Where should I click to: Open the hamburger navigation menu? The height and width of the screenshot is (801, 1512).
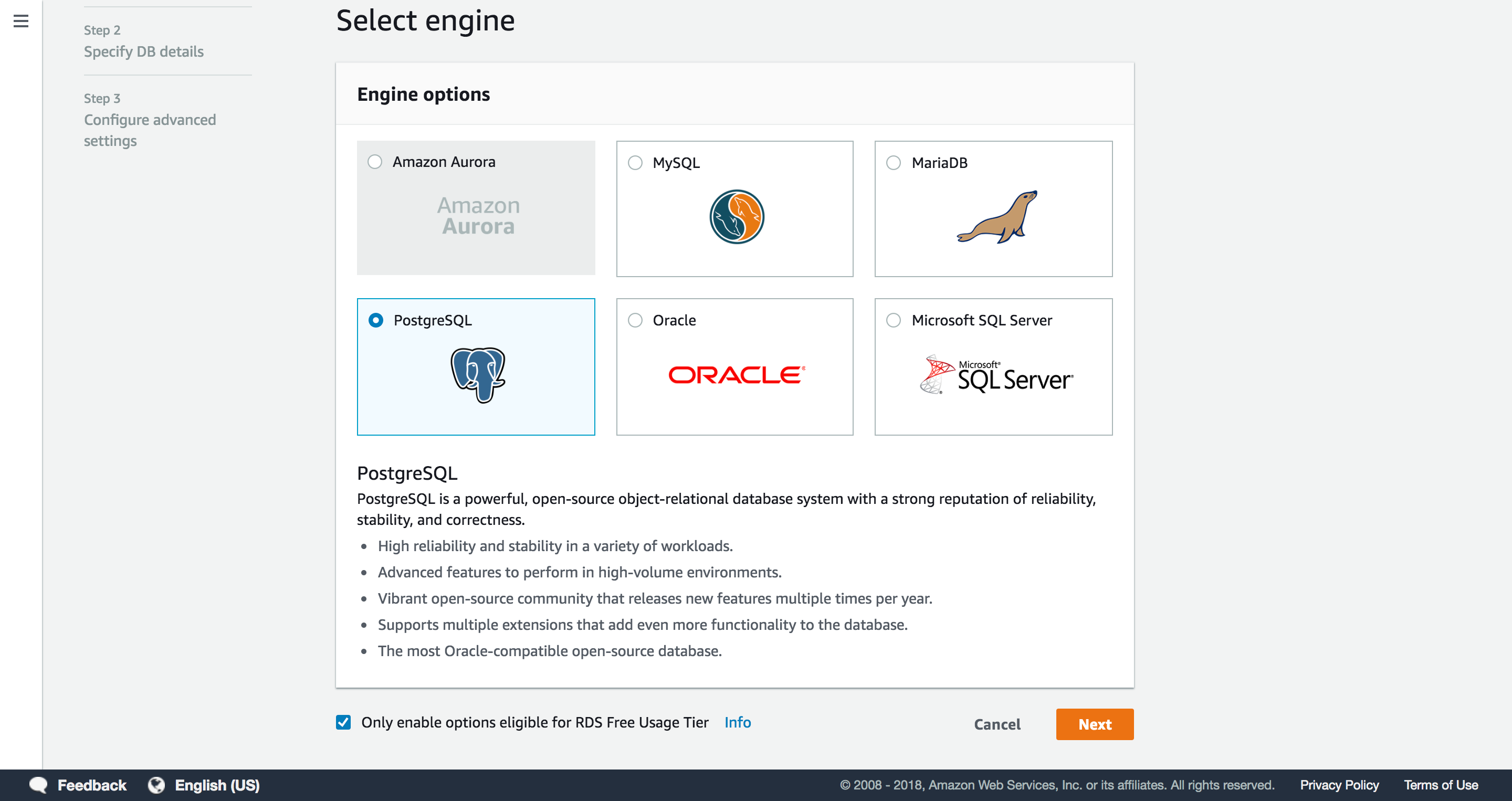click(21, 21)
